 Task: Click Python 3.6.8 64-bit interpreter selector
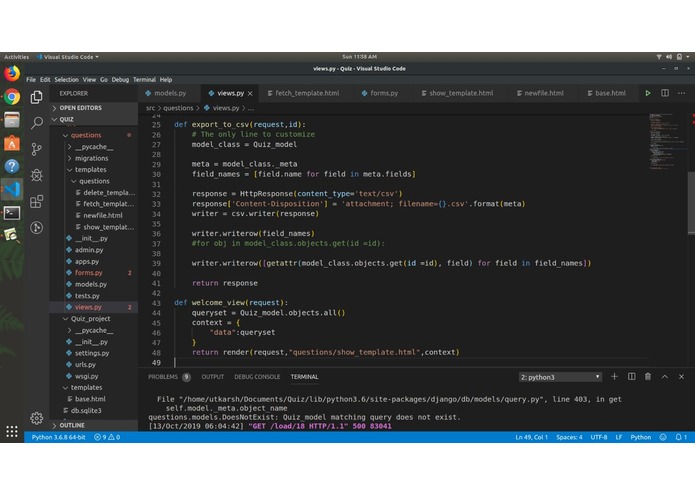pos(59,437)
